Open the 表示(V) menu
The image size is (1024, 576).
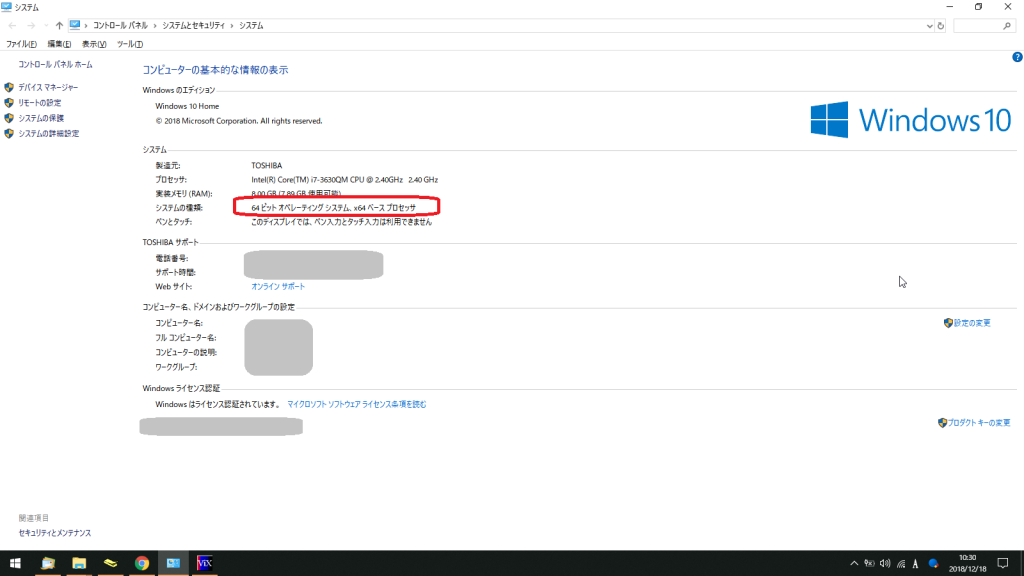[94, 44]
